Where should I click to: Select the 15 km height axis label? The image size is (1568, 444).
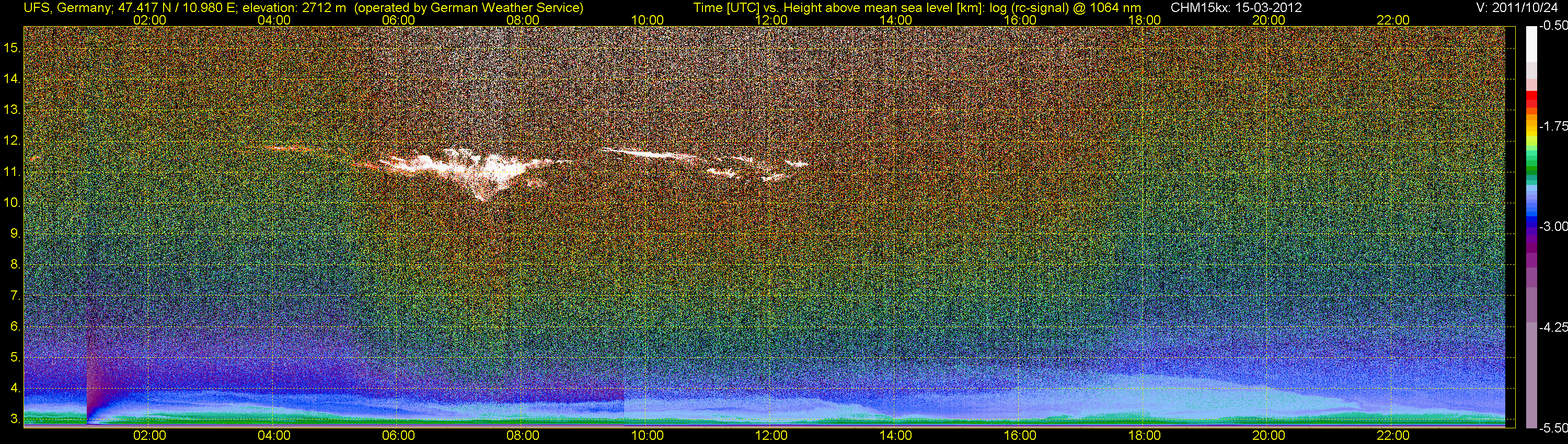(x=11, y=48)
